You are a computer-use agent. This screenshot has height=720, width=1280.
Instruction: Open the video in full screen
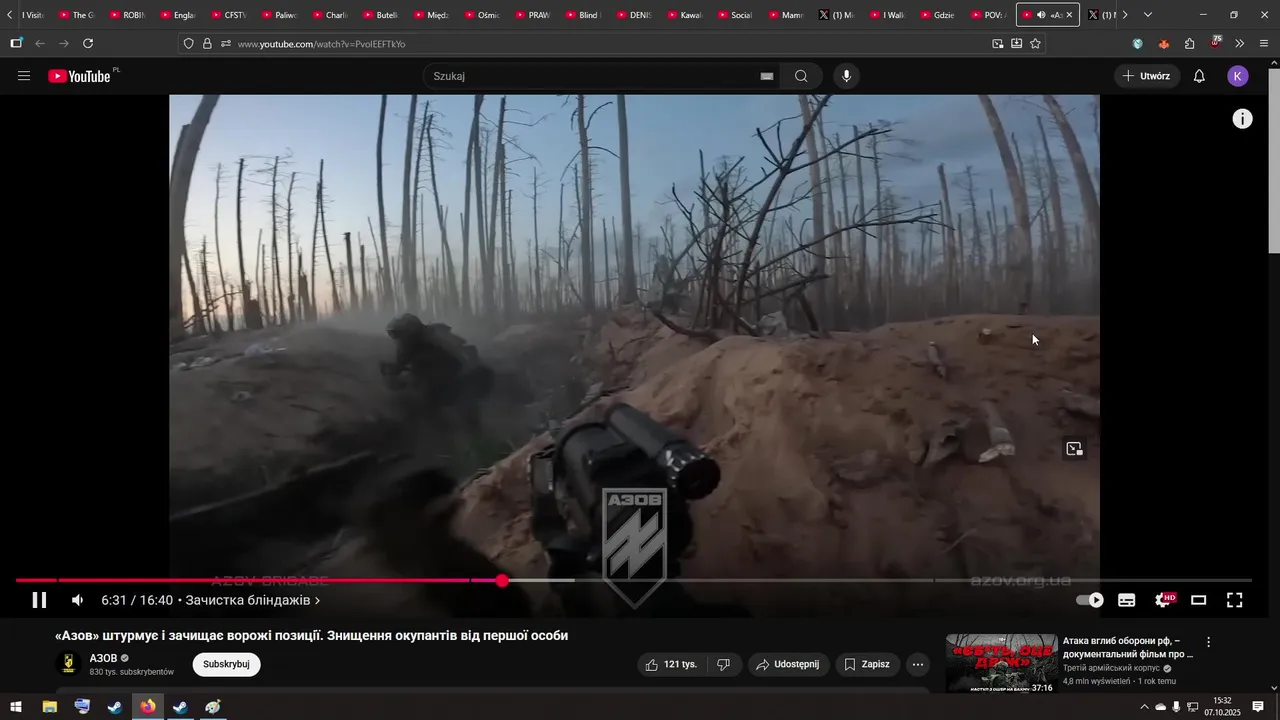coord(1235,600)
